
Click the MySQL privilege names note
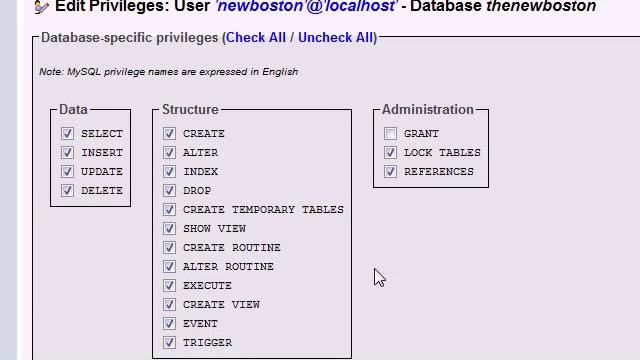(x=169, y=72)
